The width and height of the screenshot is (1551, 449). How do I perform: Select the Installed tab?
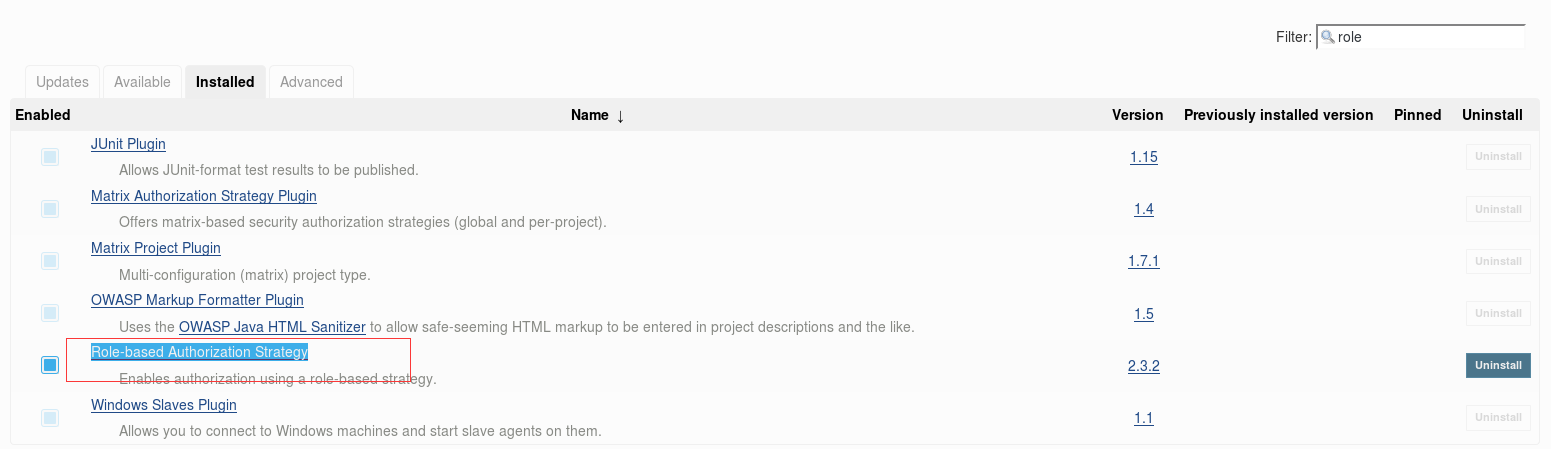coord(225,82)
